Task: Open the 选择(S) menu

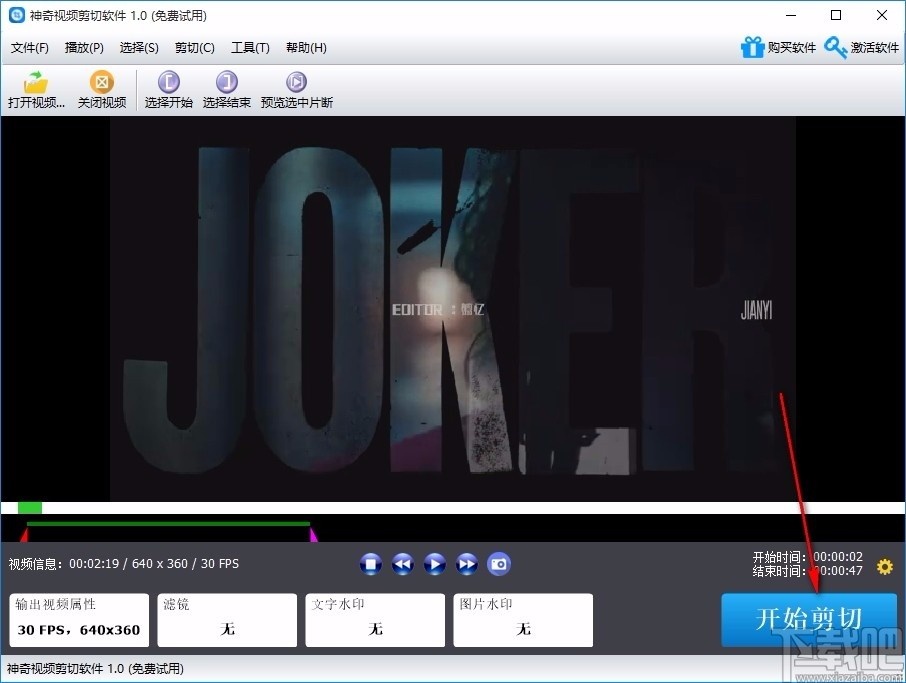Action: pos(139,48)
